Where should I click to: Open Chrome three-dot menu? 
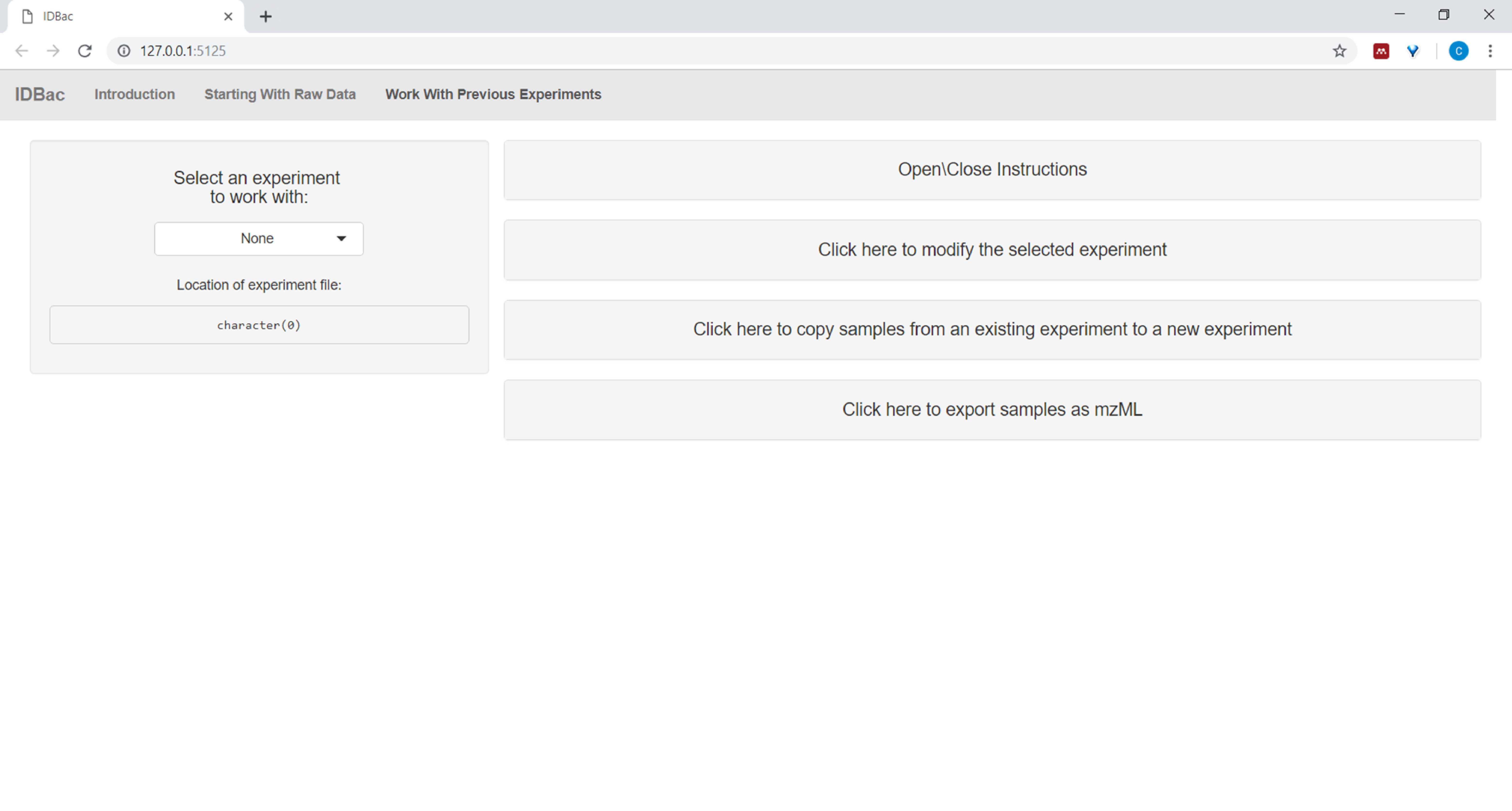[x=1490, y=51]
